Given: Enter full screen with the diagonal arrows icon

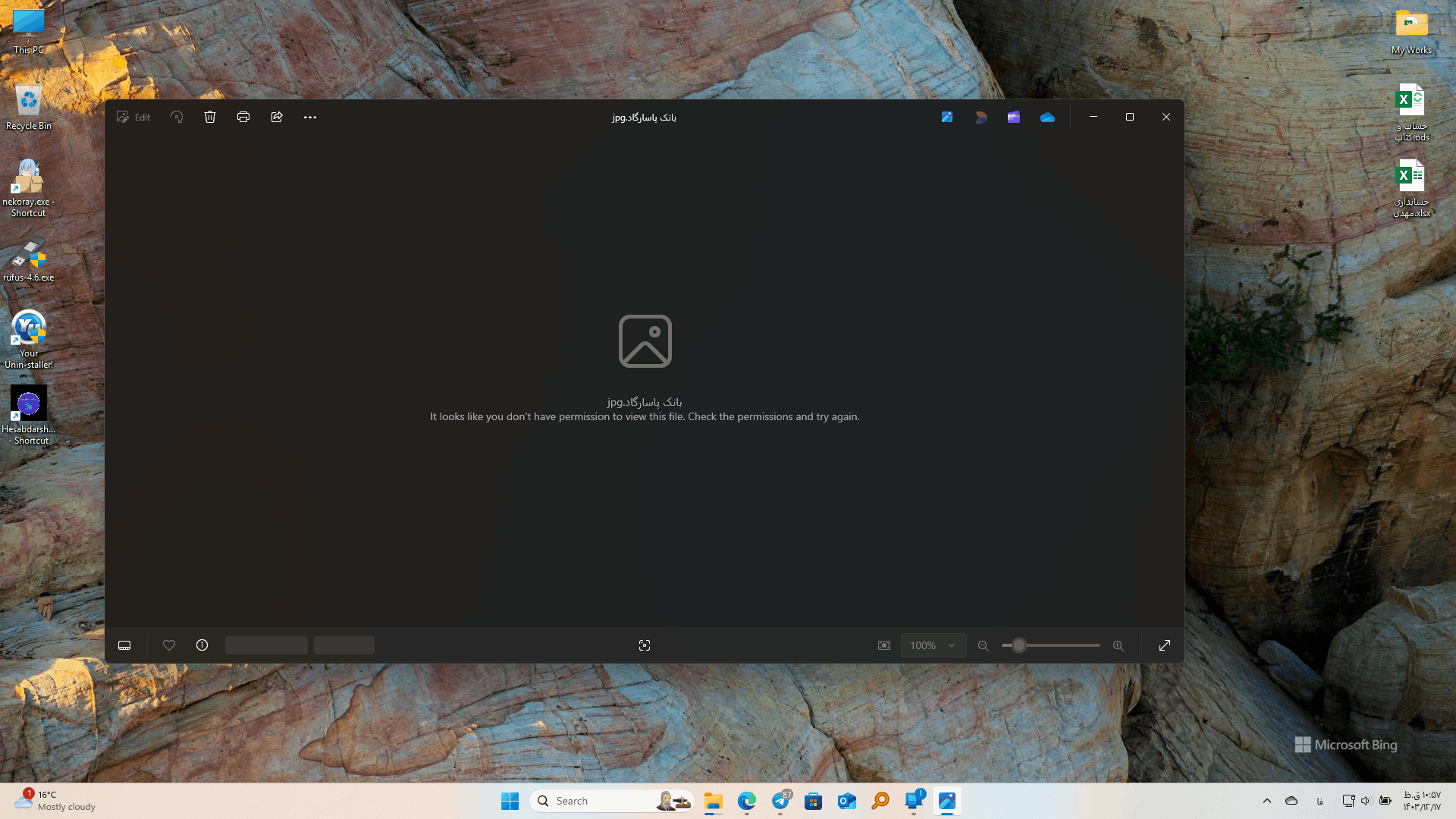Looking at the screenshot, I should click(x=1165, y=645).
